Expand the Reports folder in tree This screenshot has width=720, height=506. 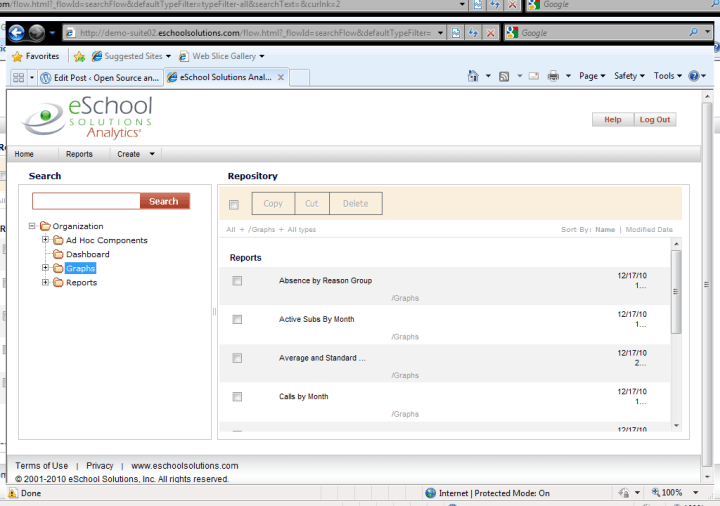pos(46,282)
